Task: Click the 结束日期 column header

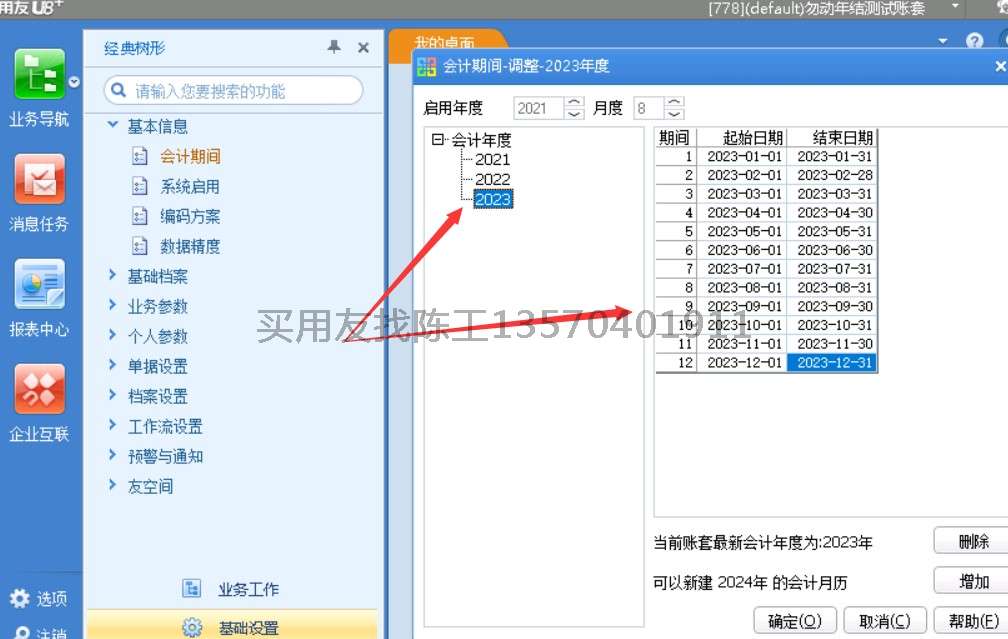Action: click(832, 138)
